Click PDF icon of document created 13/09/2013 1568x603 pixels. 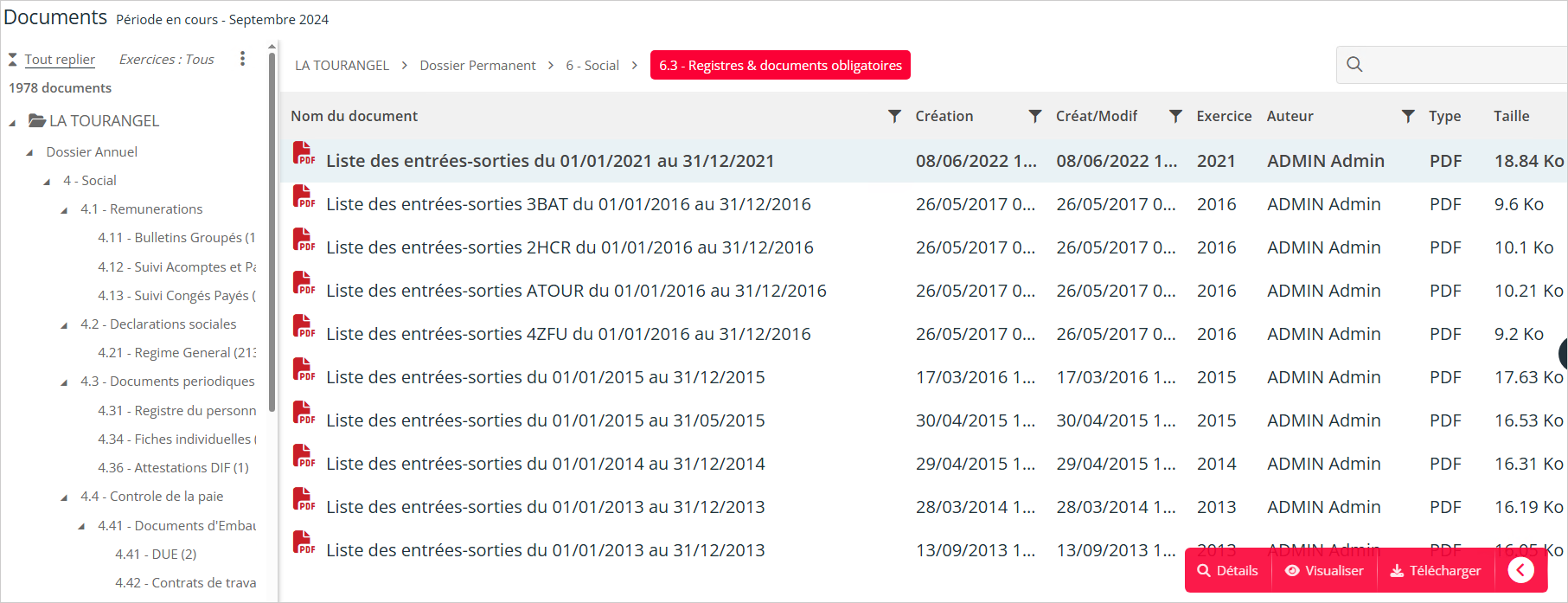(x=304, y=542)
